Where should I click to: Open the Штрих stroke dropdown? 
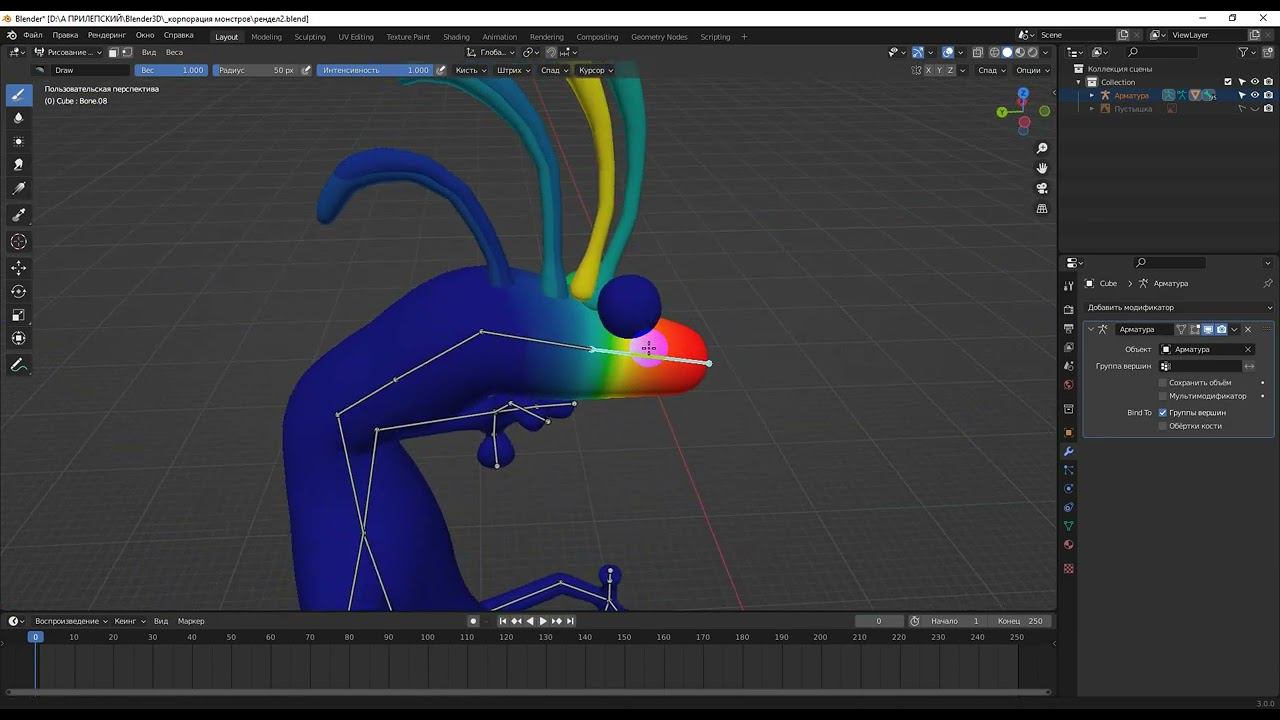click(x=513, y=70)
